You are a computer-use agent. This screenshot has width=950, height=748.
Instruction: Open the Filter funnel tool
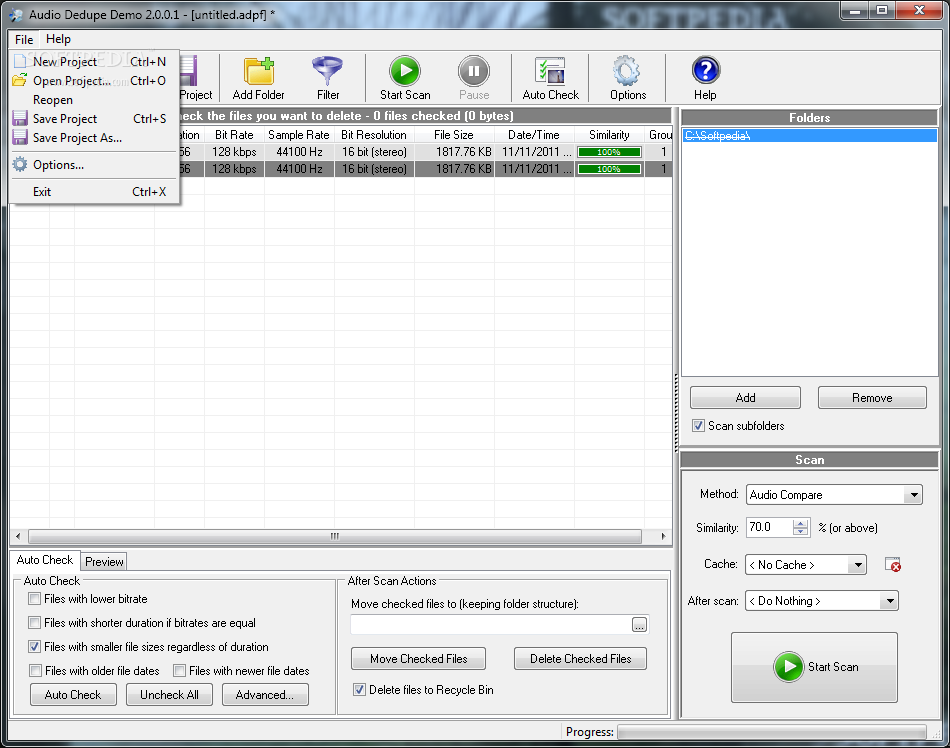tap(328, 78)
